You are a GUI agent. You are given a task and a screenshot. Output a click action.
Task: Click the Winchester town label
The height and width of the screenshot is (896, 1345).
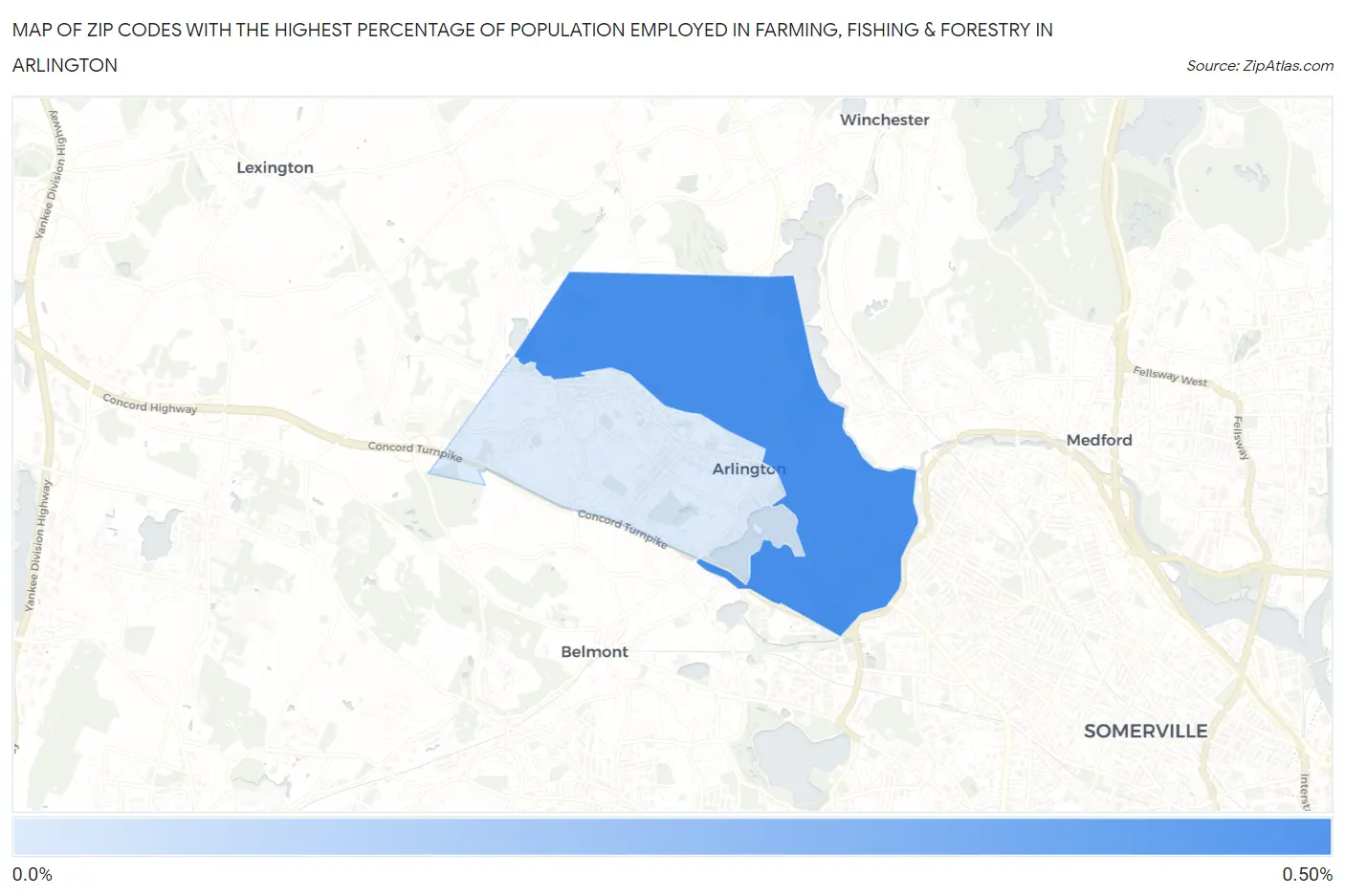[x=885, y=120]
